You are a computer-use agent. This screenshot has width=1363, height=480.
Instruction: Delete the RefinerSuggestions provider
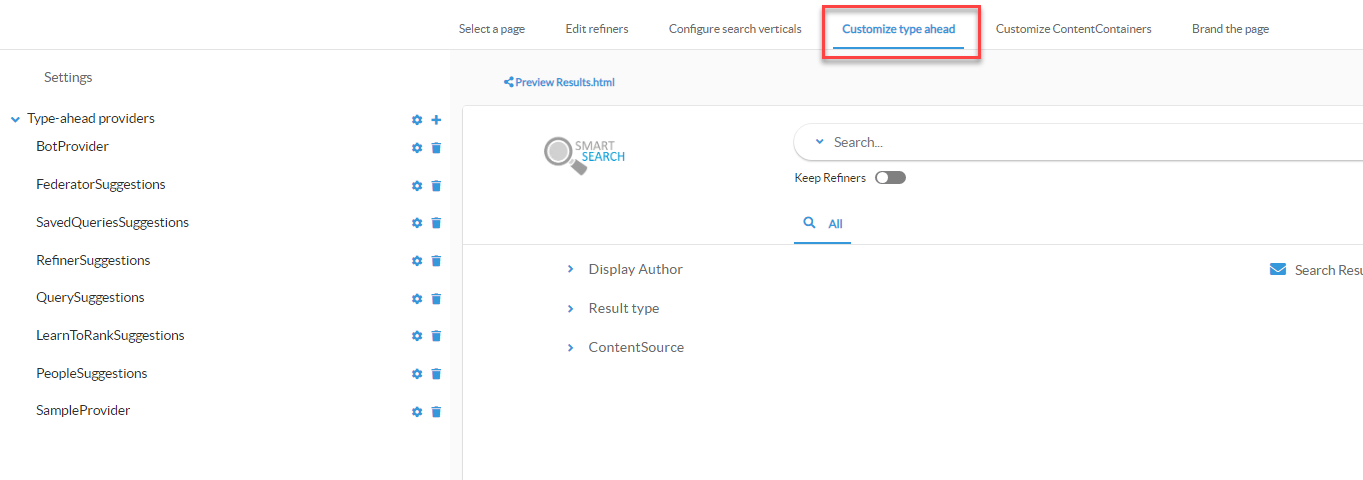[x=436, y=261]
